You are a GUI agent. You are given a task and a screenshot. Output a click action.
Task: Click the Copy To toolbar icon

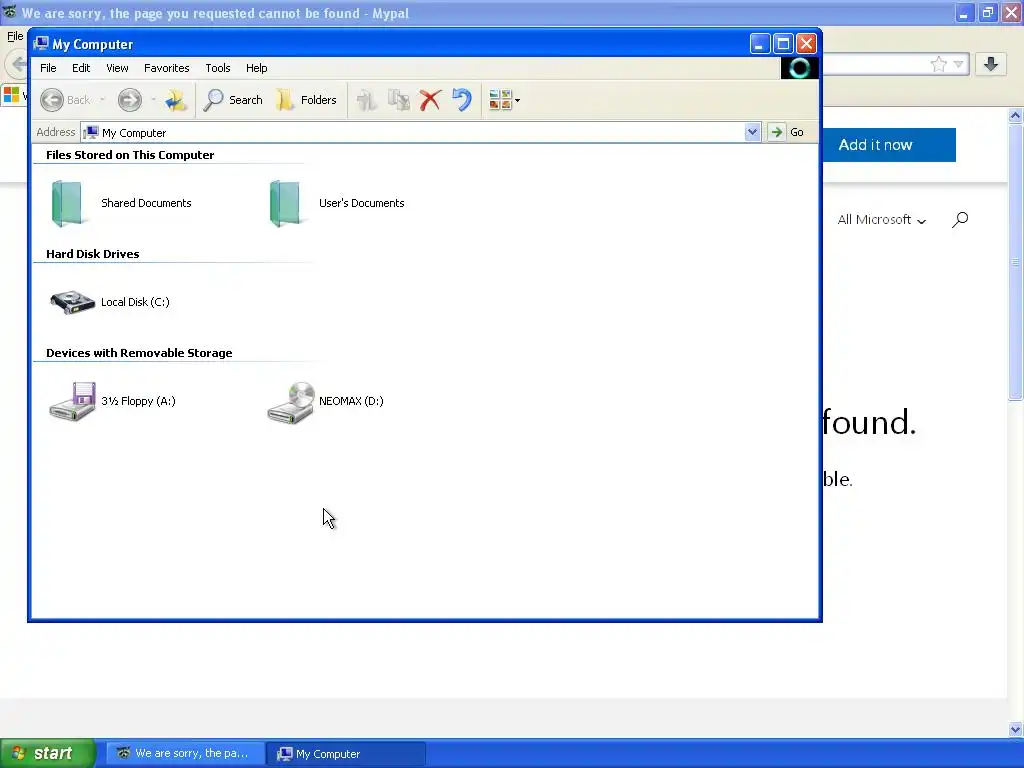398,100
